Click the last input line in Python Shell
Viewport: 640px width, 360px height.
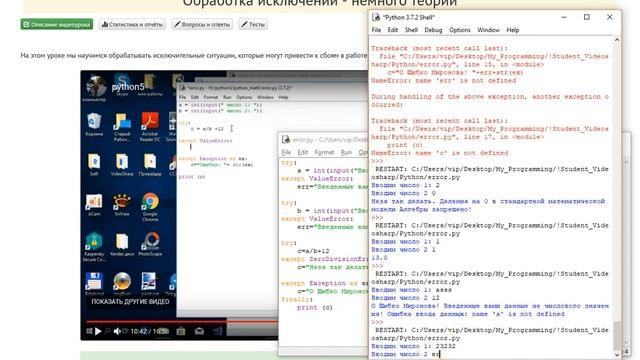[x=406, y=354]
